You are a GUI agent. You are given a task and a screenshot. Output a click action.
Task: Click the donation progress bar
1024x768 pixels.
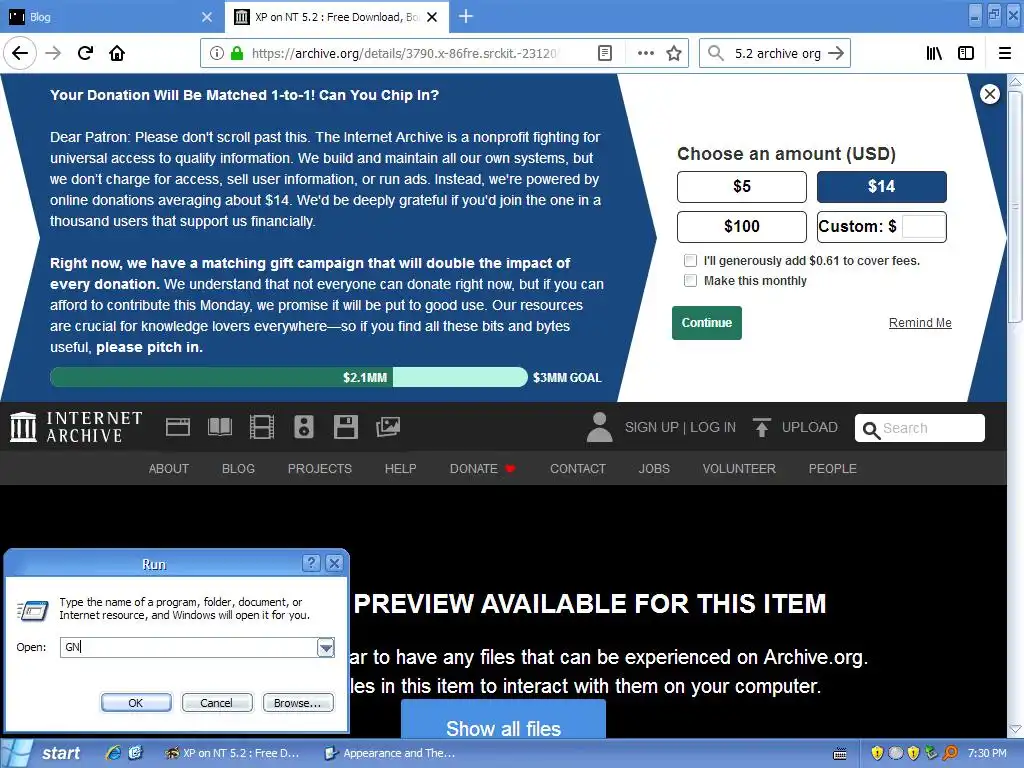289,377
